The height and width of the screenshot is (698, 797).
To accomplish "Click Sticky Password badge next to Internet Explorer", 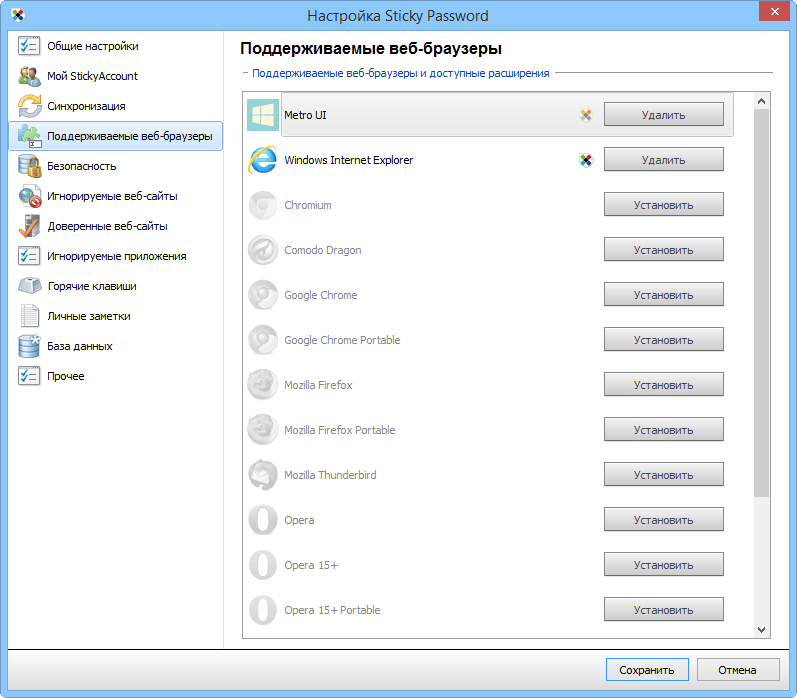I will coord(586,160).
